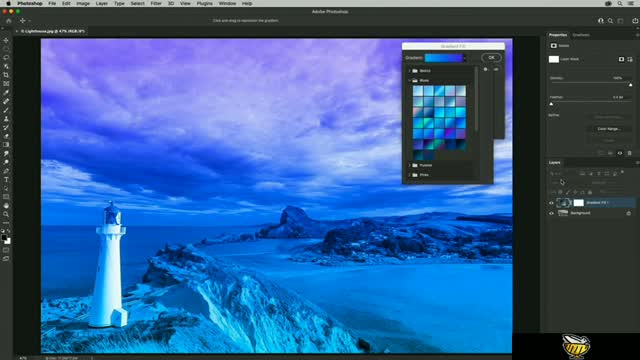Screen dimensions: 640x360
Task: Select the Brush tool
Action: click(6, 110)
